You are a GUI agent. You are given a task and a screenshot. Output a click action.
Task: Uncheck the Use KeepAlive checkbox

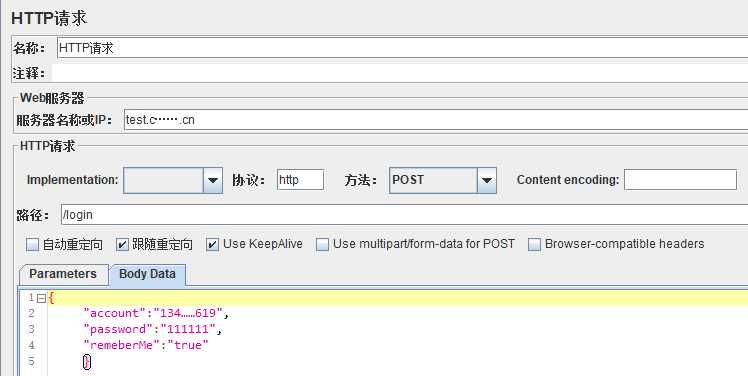[212, 245]
